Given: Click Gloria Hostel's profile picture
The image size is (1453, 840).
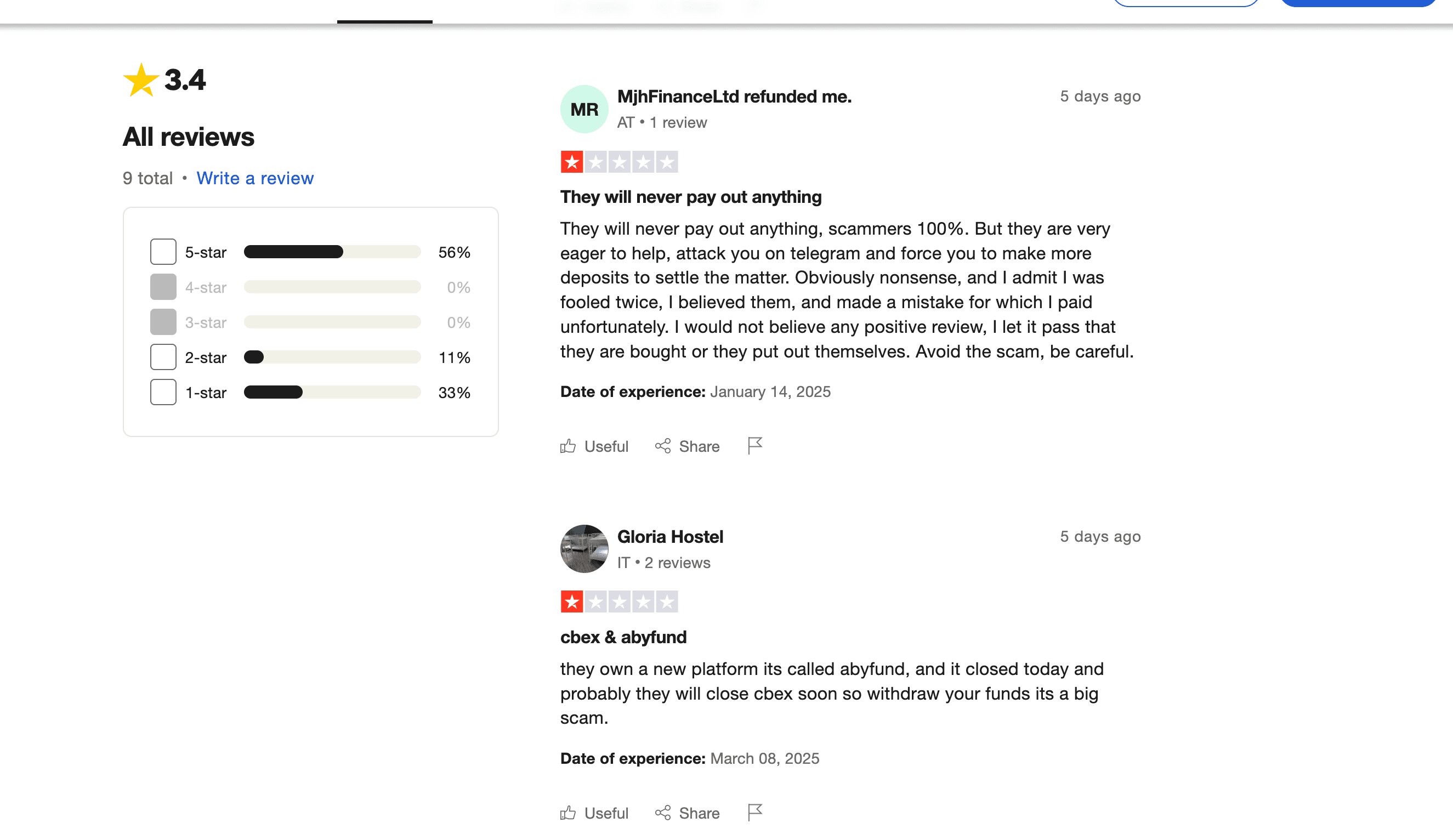Looking at the screenshot, I should point(583,549).
